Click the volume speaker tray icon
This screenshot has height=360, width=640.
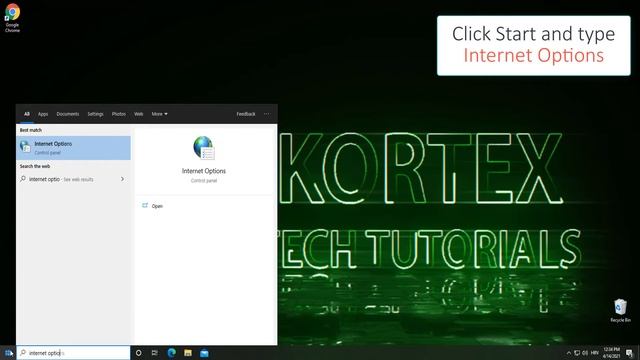coord(585,353)
